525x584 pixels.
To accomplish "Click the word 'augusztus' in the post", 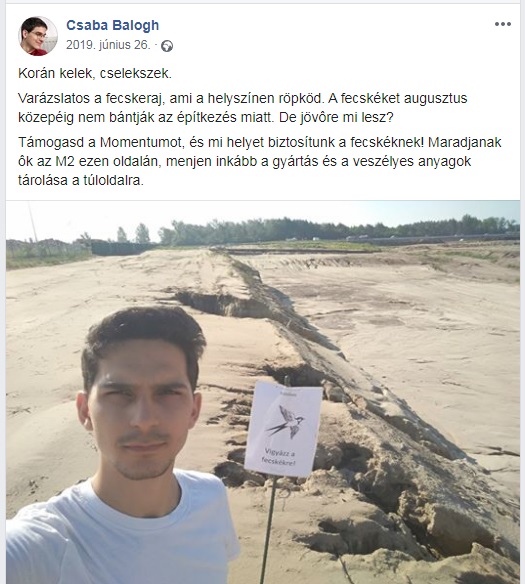I will click(435, 99).
